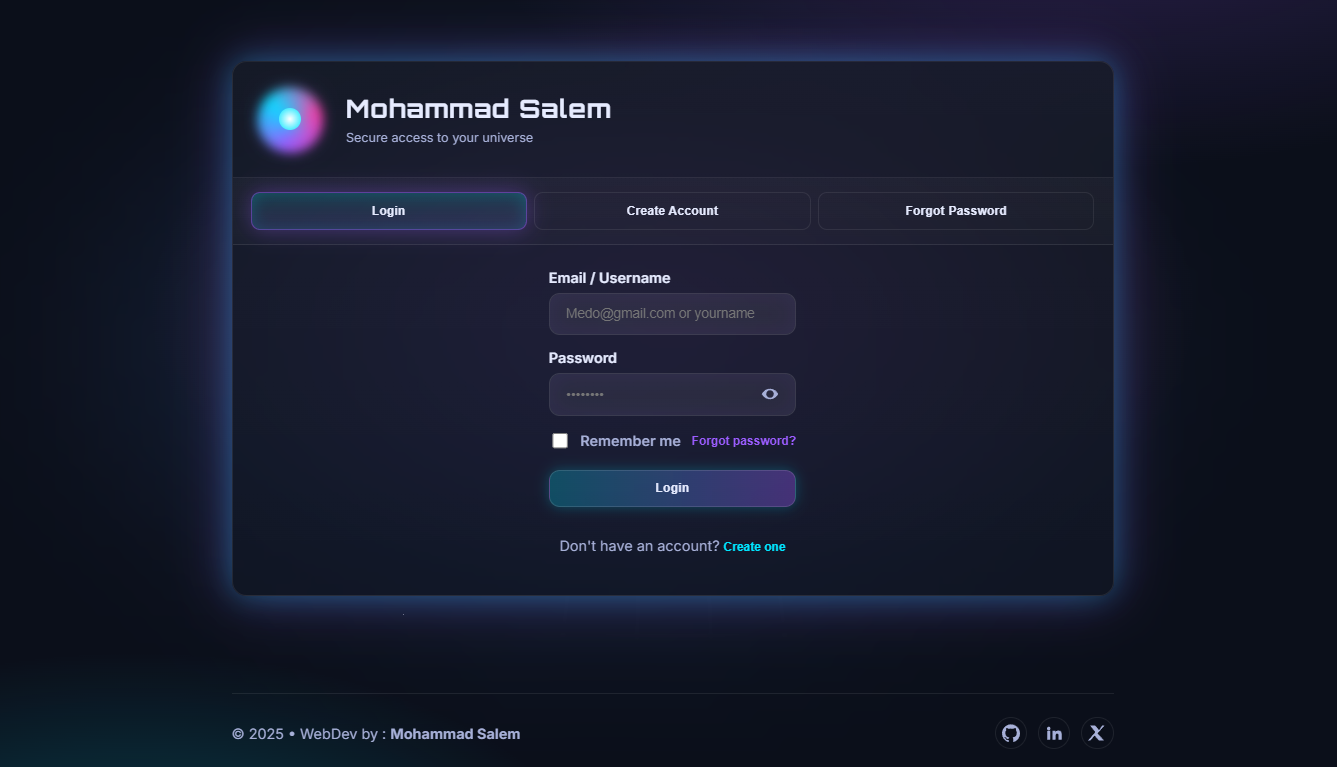Viewport: 1337px width, 767px height.
Task: Click '© 2025 • WebDev by :' footer text
Action: click(x=309, y=734)
